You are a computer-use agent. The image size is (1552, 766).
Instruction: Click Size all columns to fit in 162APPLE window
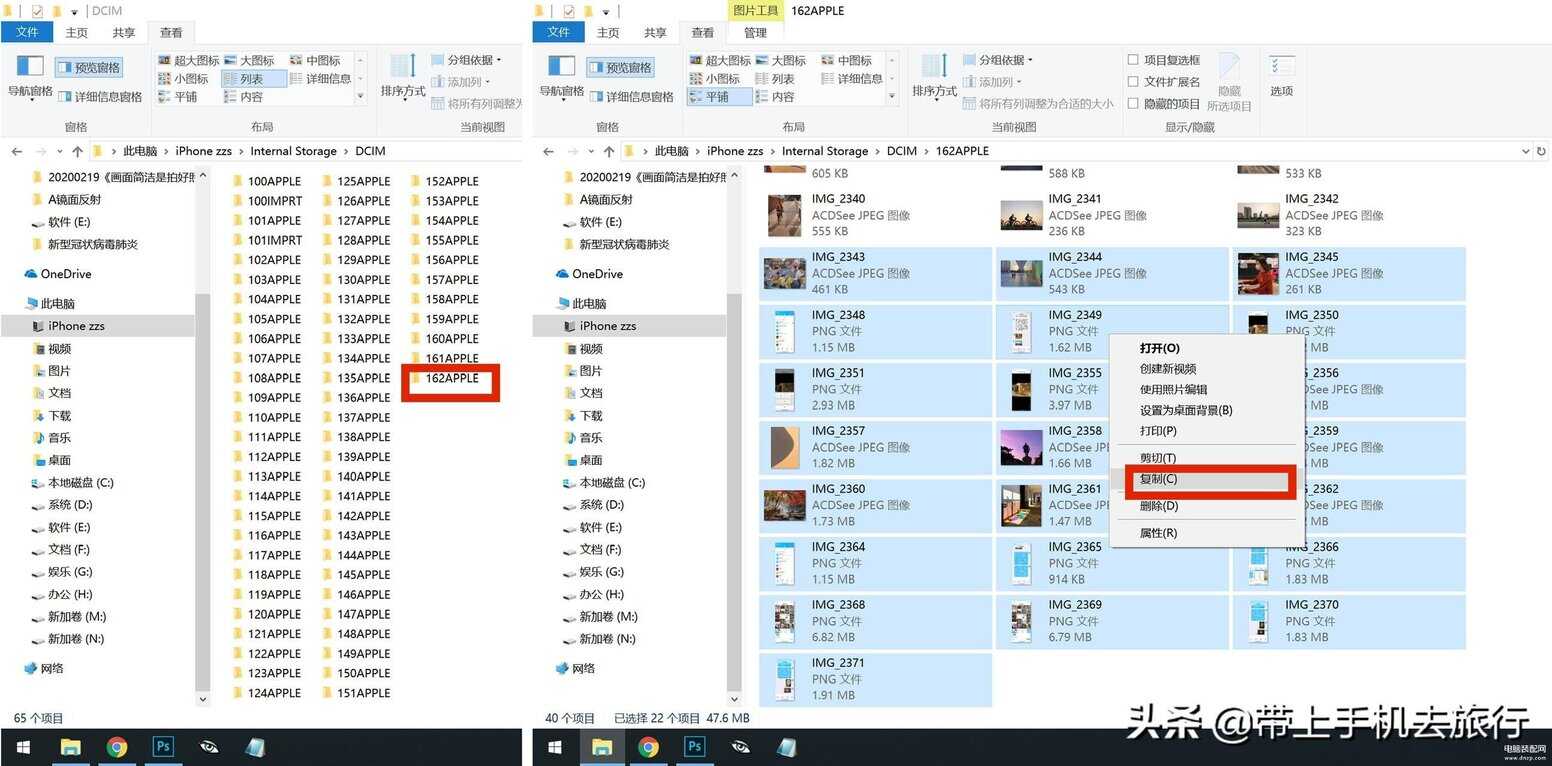click(x=1038, y=103)
